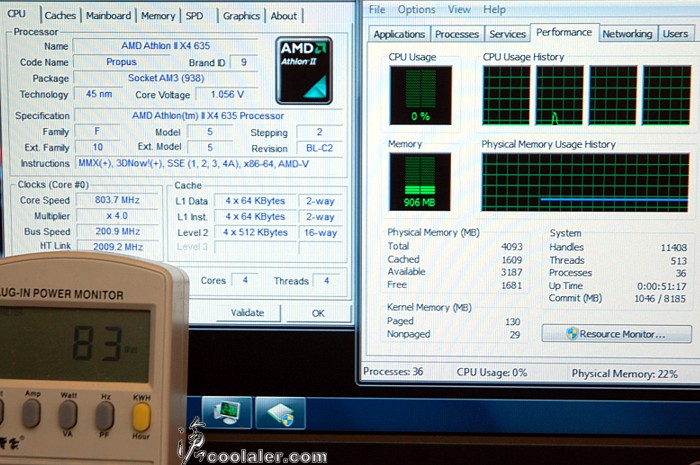Viewport: 700px width, 465px height.
Task: Click the status bar Physical Memory: 22%
Action: click(x=625, y=374)
